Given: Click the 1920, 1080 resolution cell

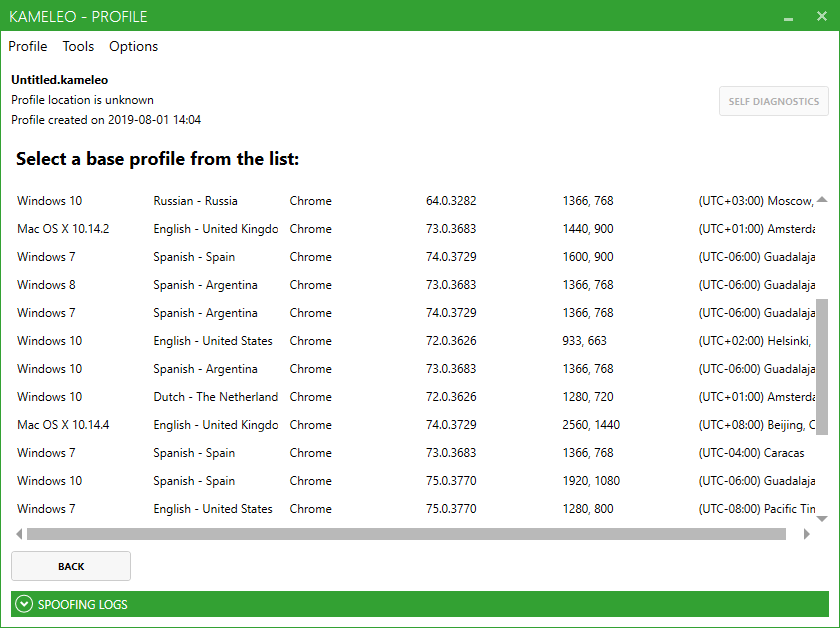Looking at the screenshot, I should 591,481.
